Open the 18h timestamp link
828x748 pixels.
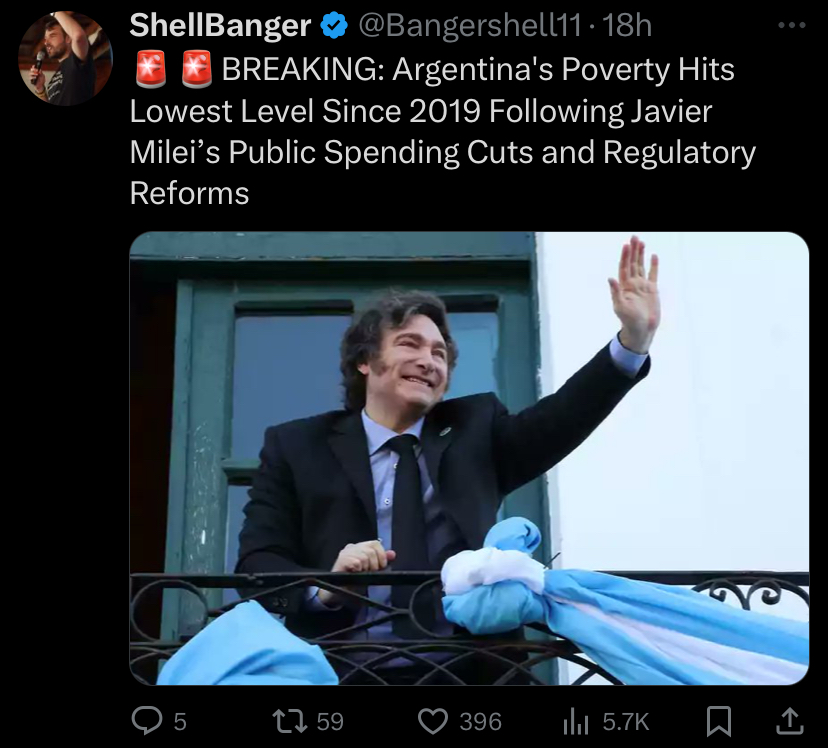pyautogui.click(x=627, y=25)
